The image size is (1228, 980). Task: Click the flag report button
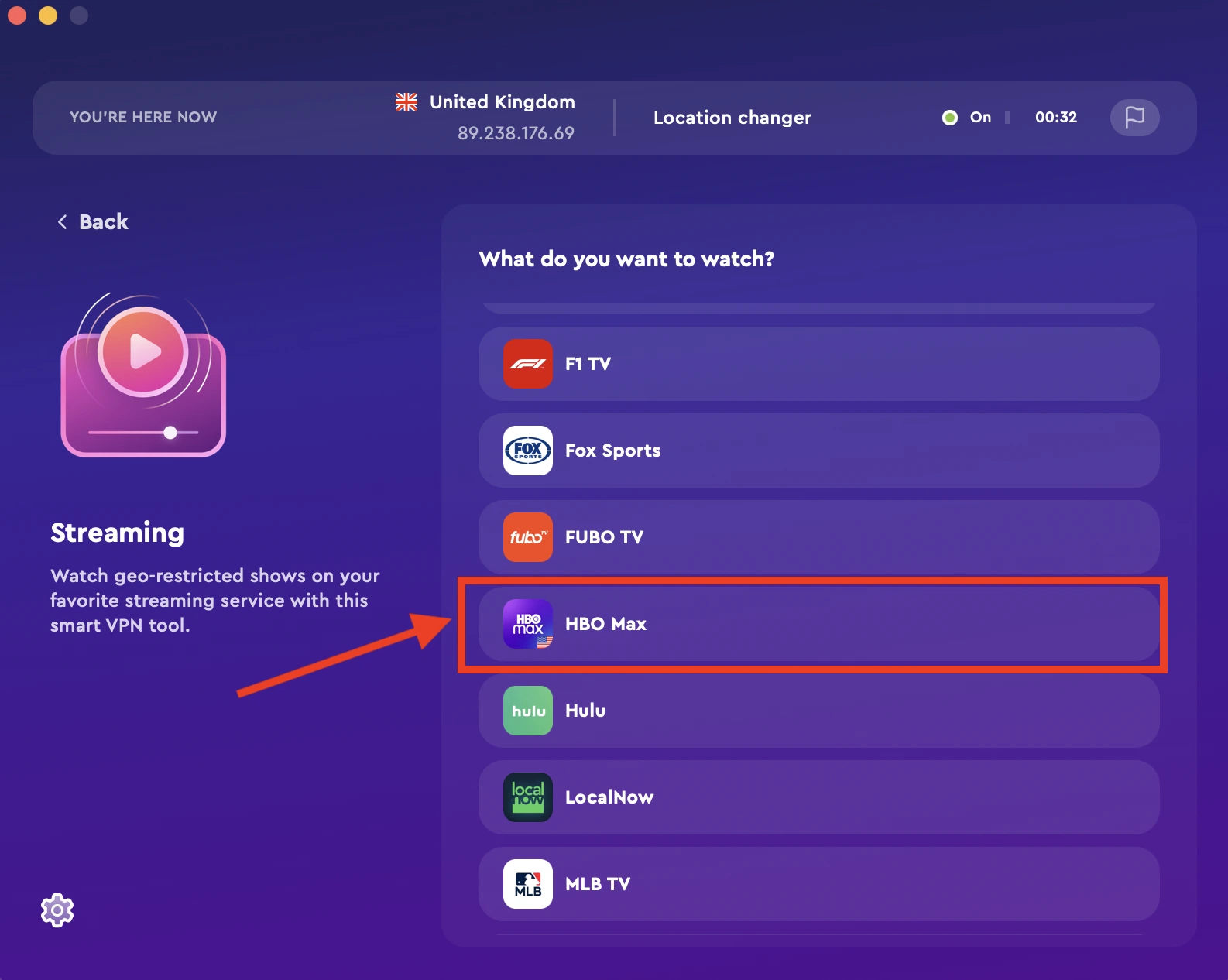[1135, 118]
